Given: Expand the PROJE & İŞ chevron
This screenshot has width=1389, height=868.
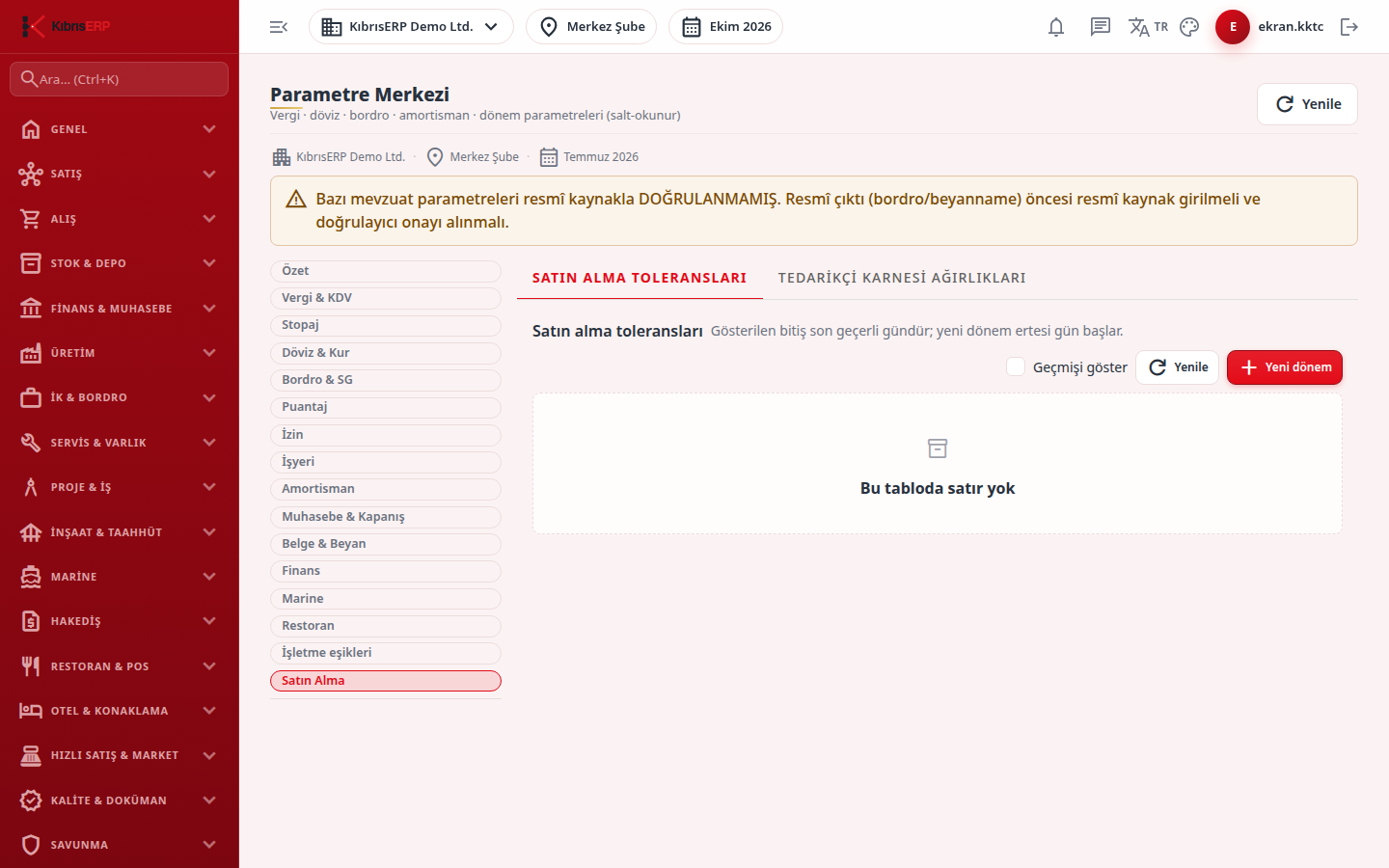Looking at the screenshot, I should pyautogui.click(x=209, y=487).
